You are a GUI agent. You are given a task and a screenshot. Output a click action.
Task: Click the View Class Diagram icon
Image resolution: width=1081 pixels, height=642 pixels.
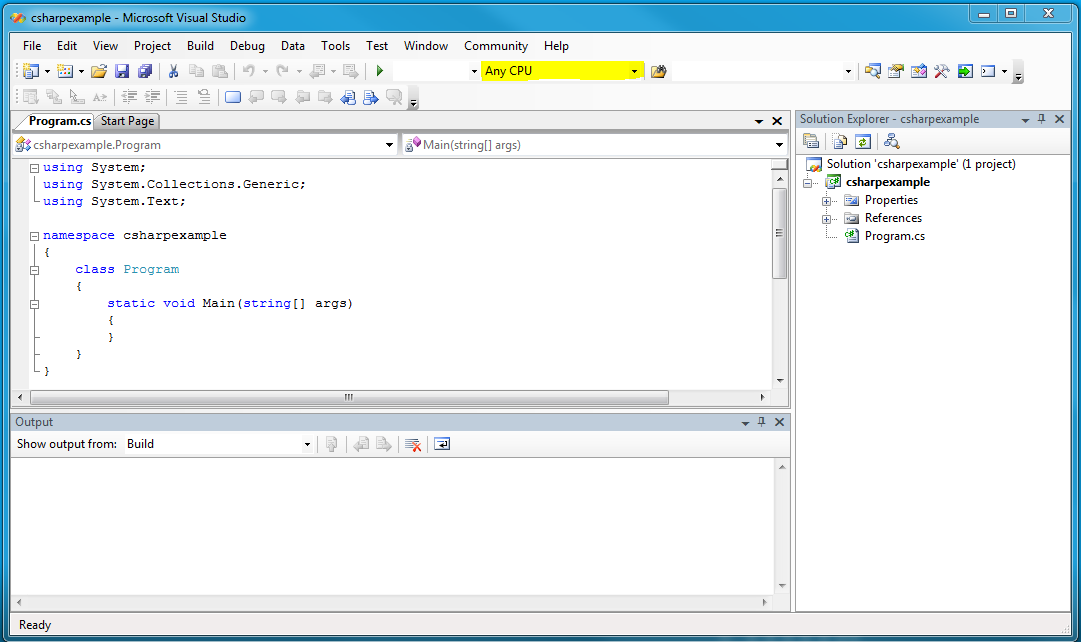[x=891, y=141]
